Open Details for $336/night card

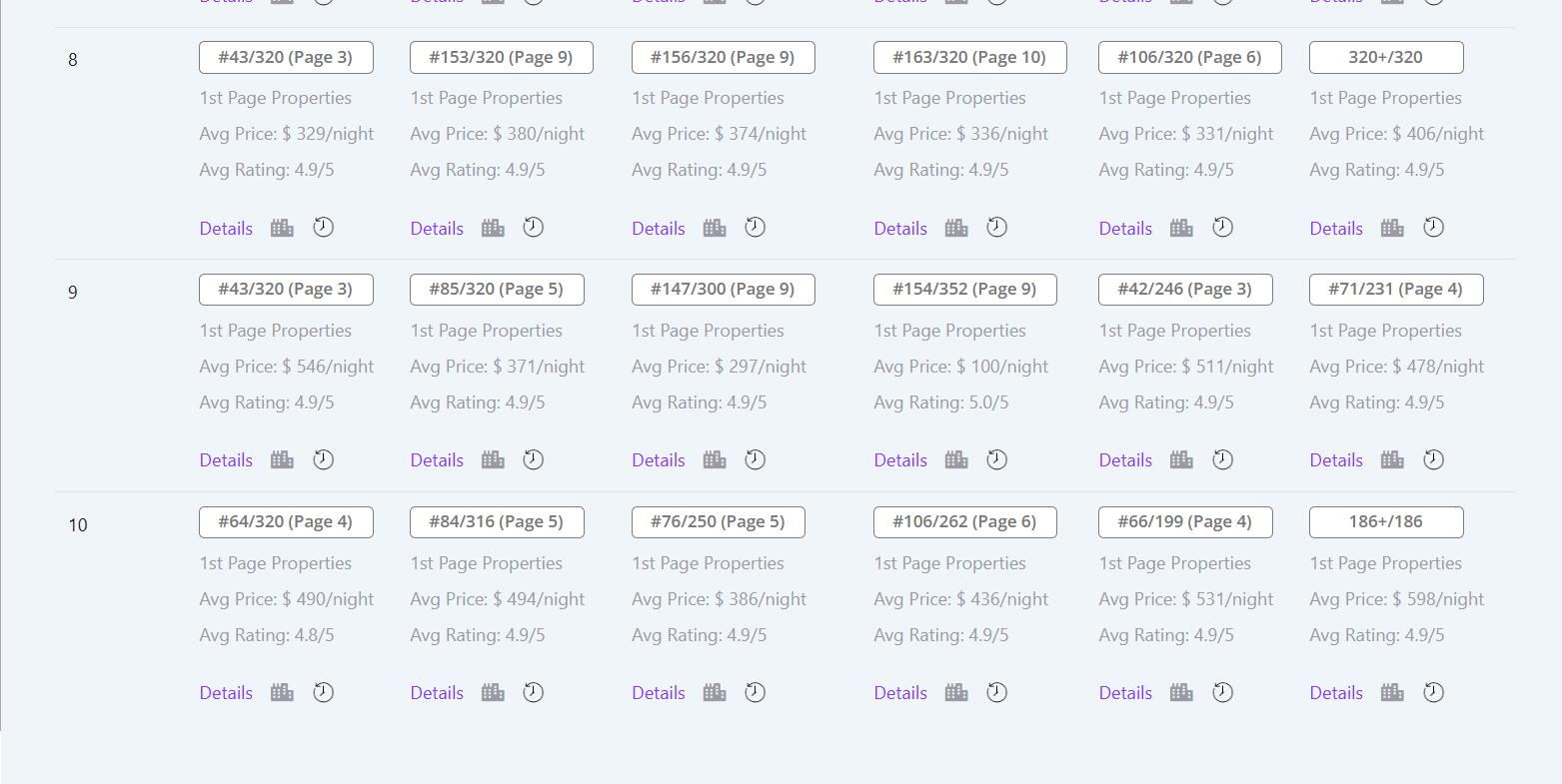[900, 229]
